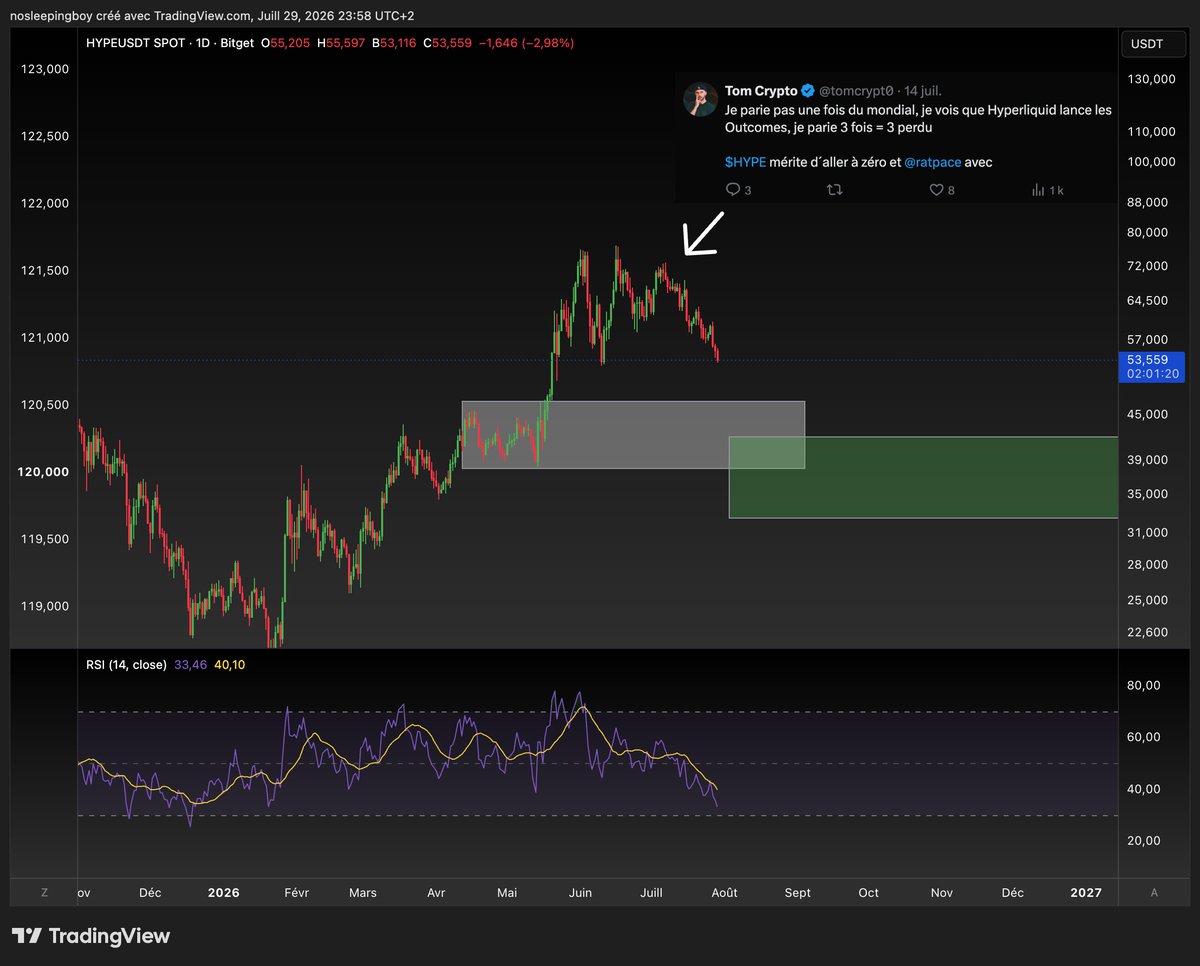
Task: Click the tweet like count 8
Action: pos(951,190)
